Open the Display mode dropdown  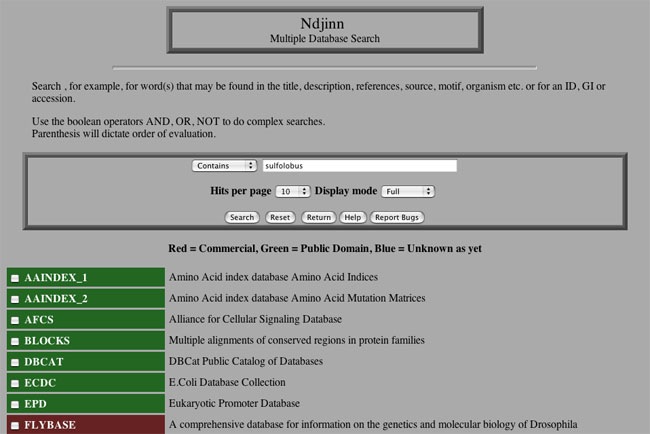pos(407,191)
